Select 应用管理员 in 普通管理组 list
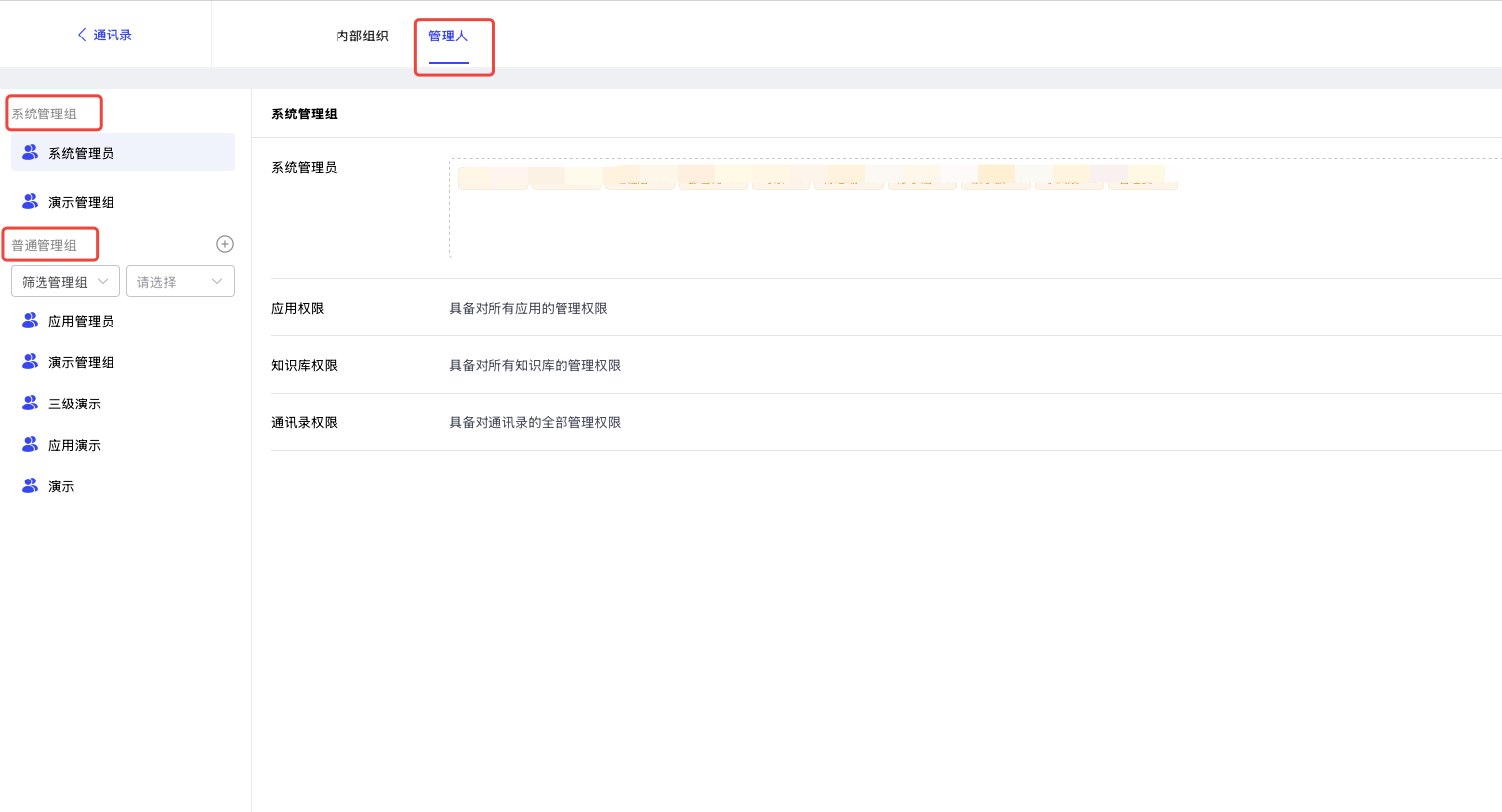Viewport: 1502px width, 812px height. click(x=81, y=321)
